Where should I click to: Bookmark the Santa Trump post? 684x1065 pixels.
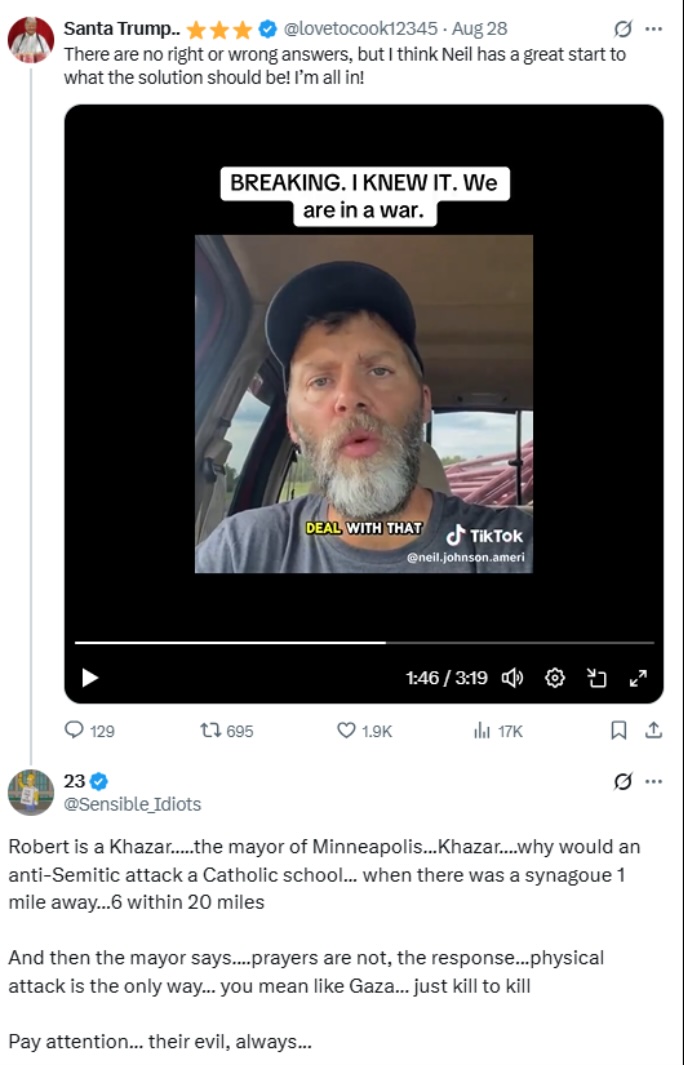coord(619,731)
